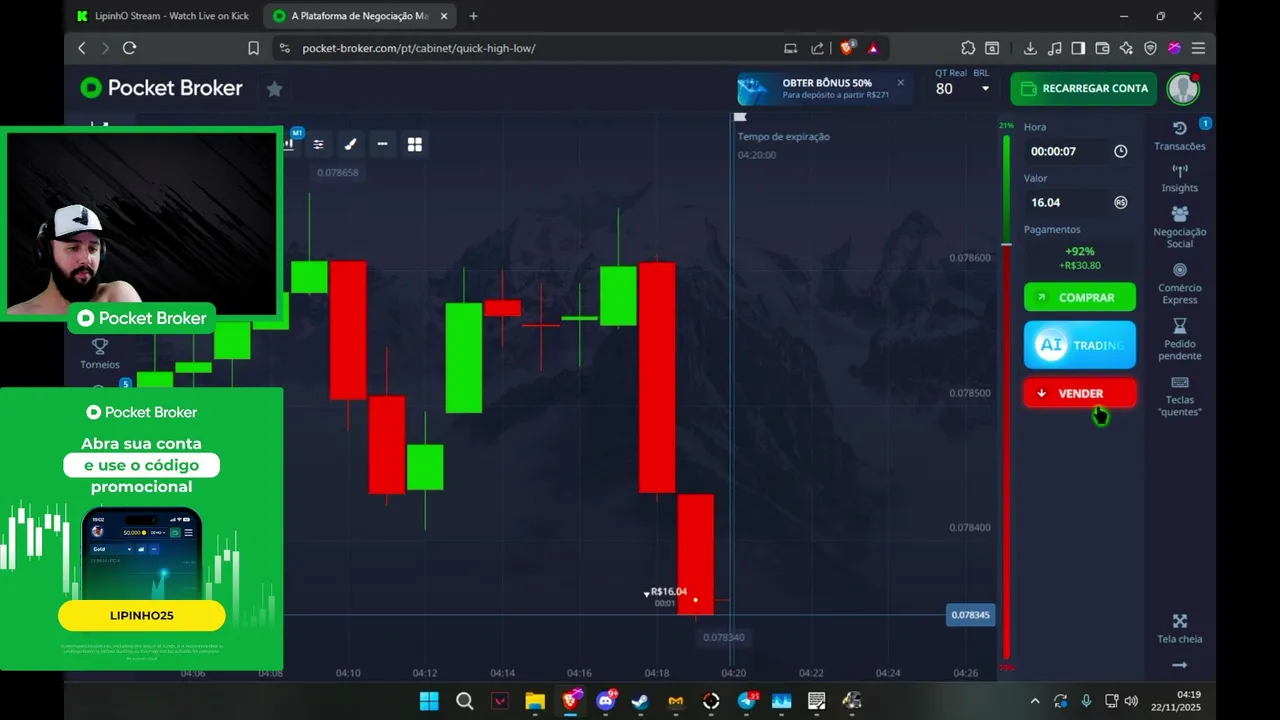
Task: Click the open trade marker R$16.04
Action: pos(667,592)
